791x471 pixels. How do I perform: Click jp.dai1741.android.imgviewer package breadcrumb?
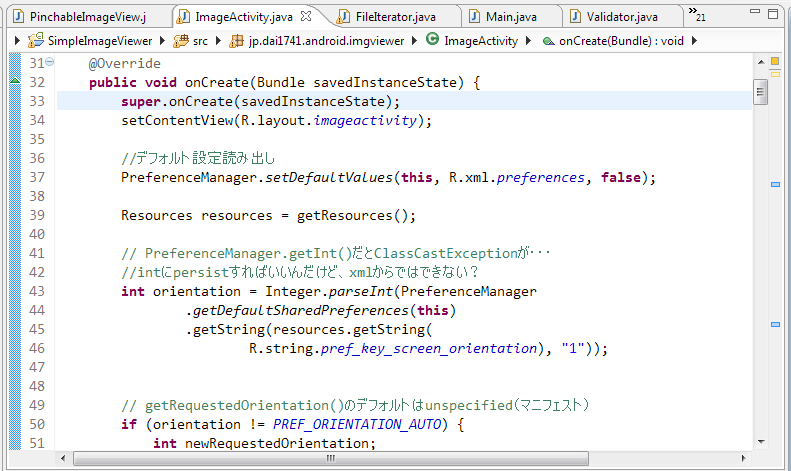(x=326, y=41)
